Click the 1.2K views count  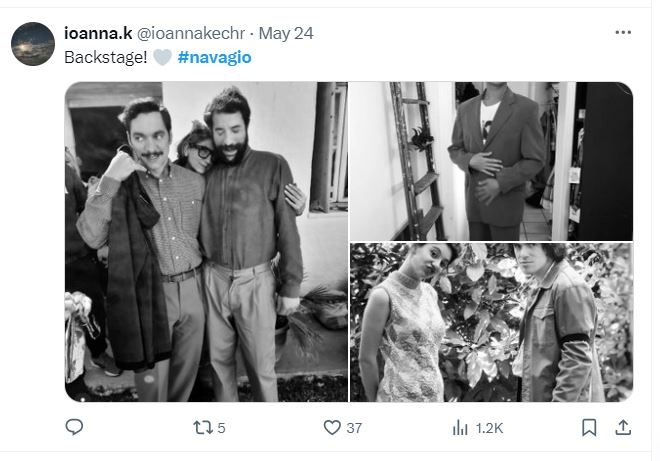(489, 428)
